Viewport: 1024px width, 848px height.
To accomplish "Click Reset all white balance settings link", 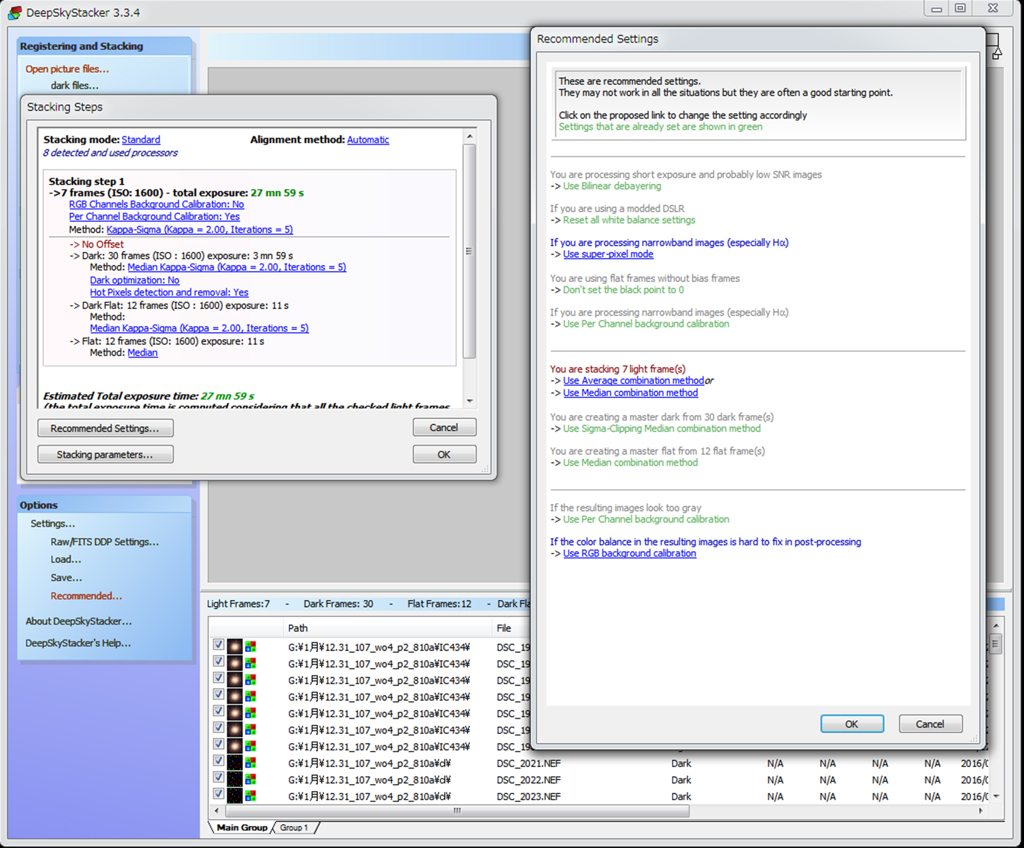I will (629, 220).
